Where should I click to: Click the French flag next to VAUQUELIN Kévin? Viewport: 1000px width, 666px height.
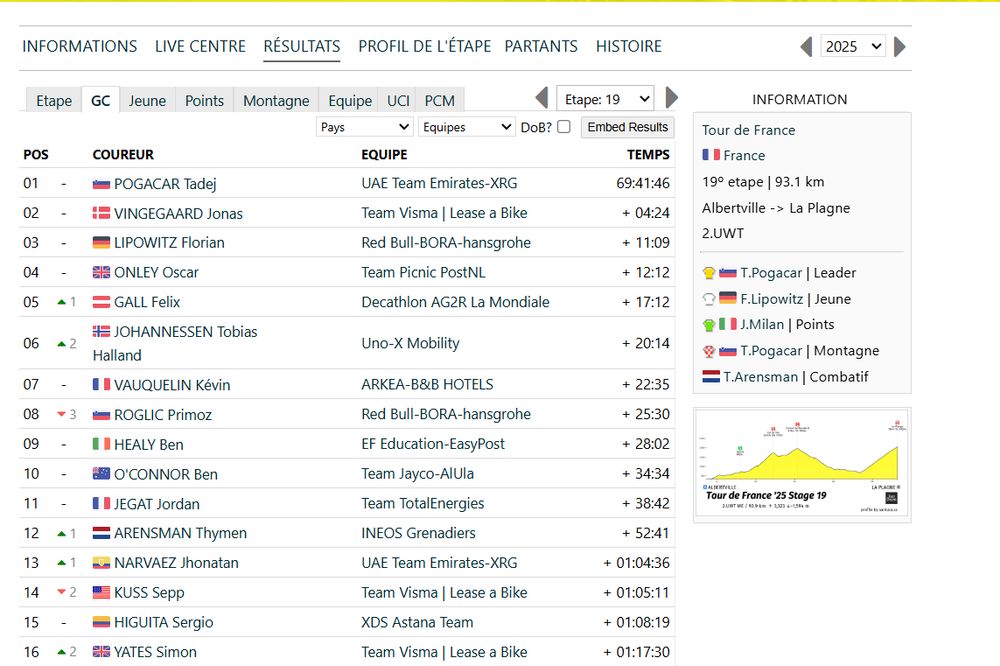click(x=101, y=384)
